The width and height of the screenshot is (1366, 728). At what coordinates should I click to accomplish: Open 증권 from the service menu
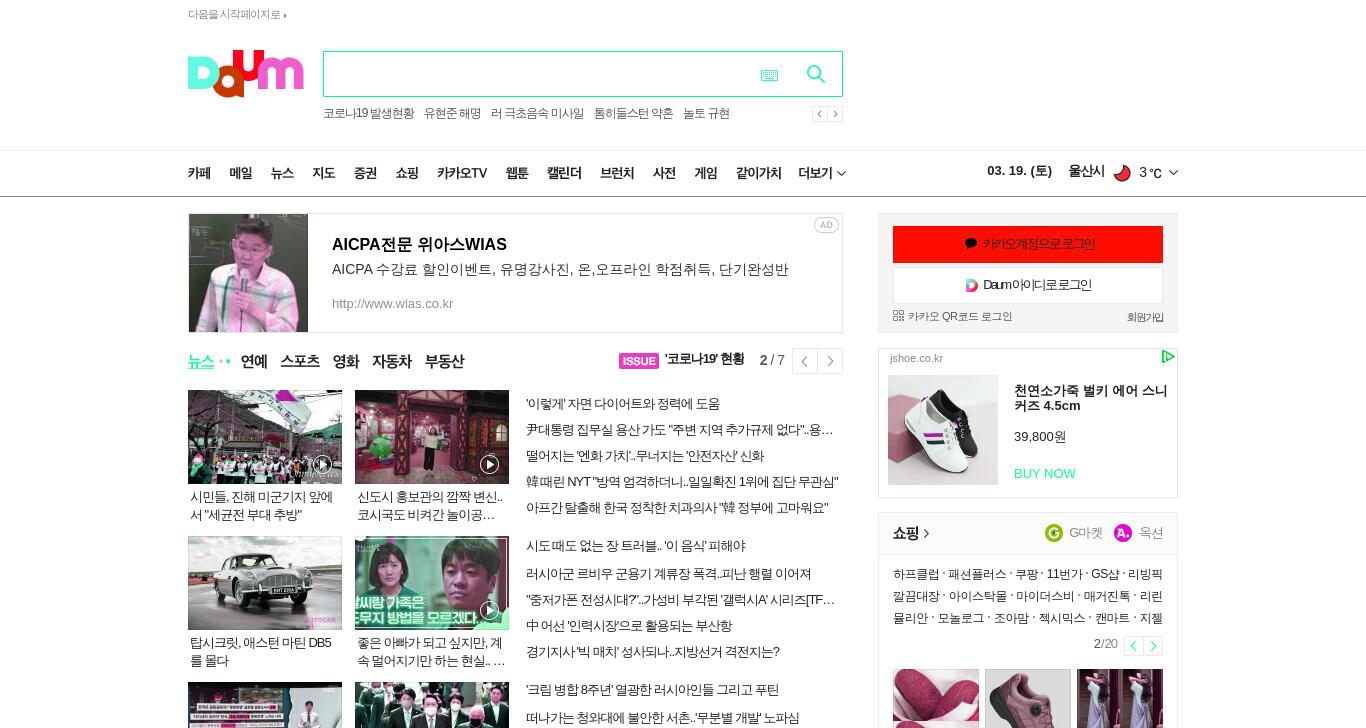365,173
